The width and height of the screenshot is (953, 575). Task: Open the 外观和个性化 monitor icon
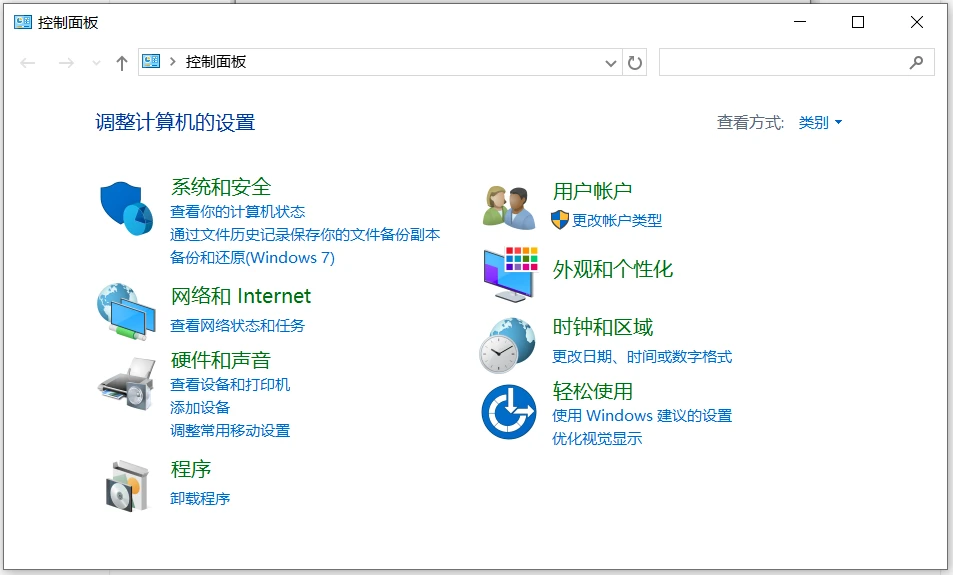tap(511, 275)
